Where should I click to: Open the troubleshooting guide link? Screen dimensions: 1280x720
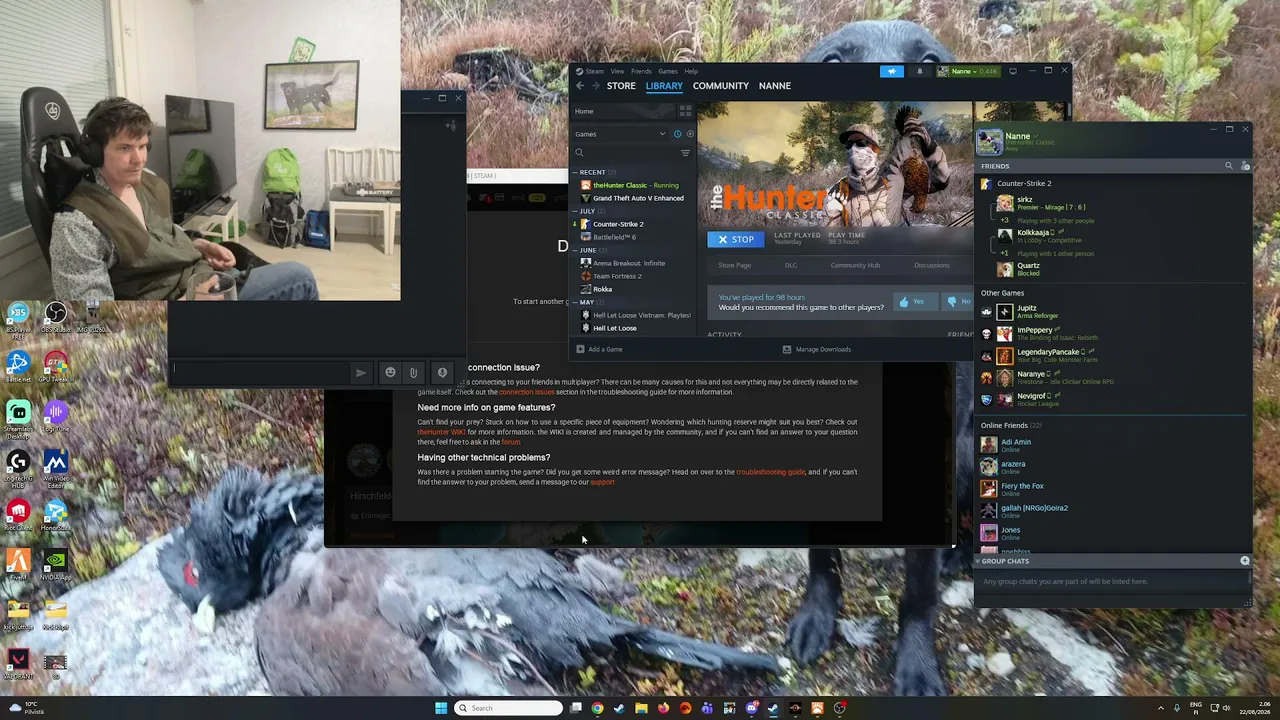point(770,472)
